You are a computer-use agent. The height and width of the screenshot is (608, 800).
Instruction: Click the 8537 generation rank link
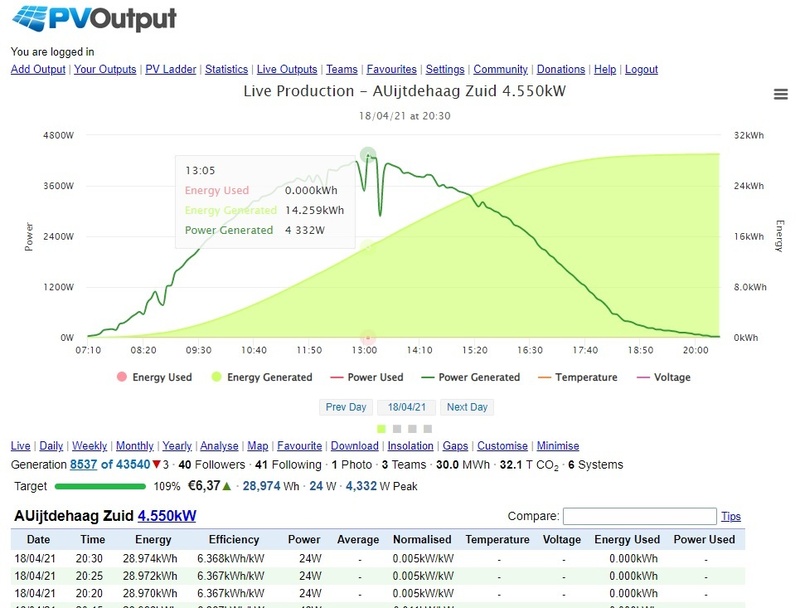83,465
